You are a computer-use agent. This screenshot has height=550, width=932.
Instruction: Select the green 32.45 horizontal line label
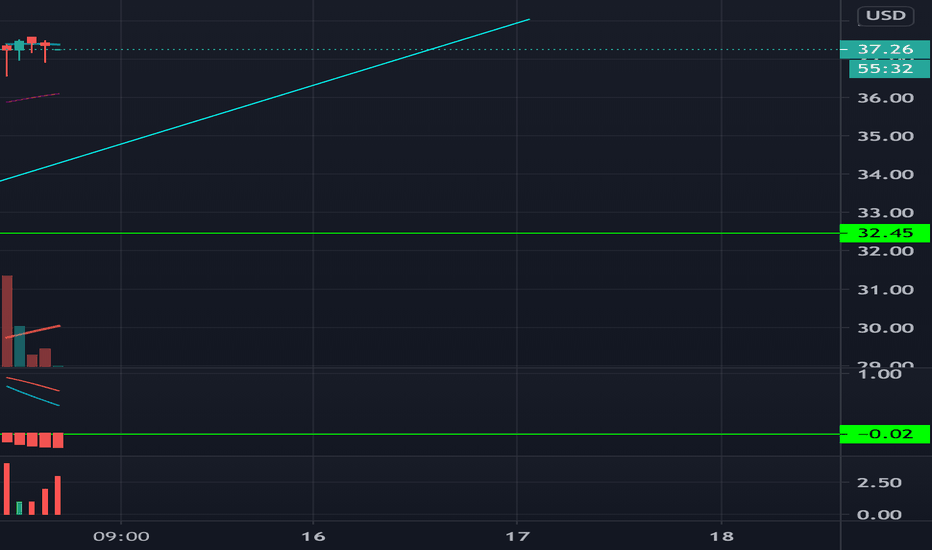(884, 233)
